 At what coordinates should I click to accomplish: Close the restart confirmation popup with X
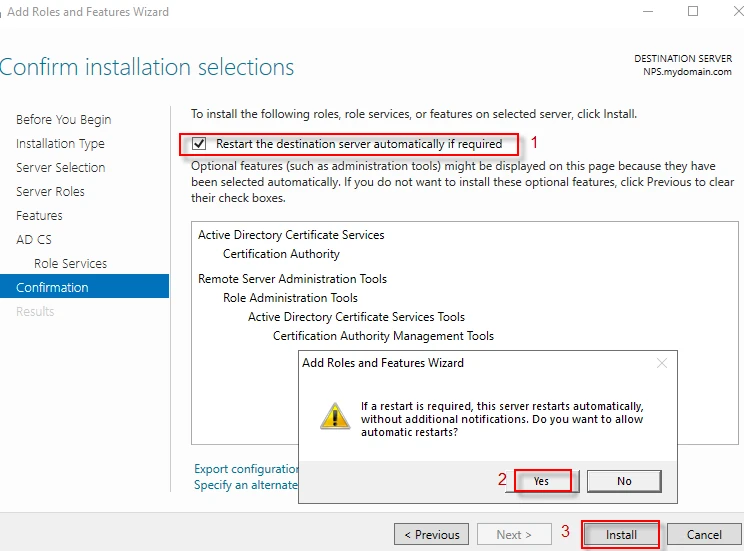pyautogui.click(x=661, y=363)
